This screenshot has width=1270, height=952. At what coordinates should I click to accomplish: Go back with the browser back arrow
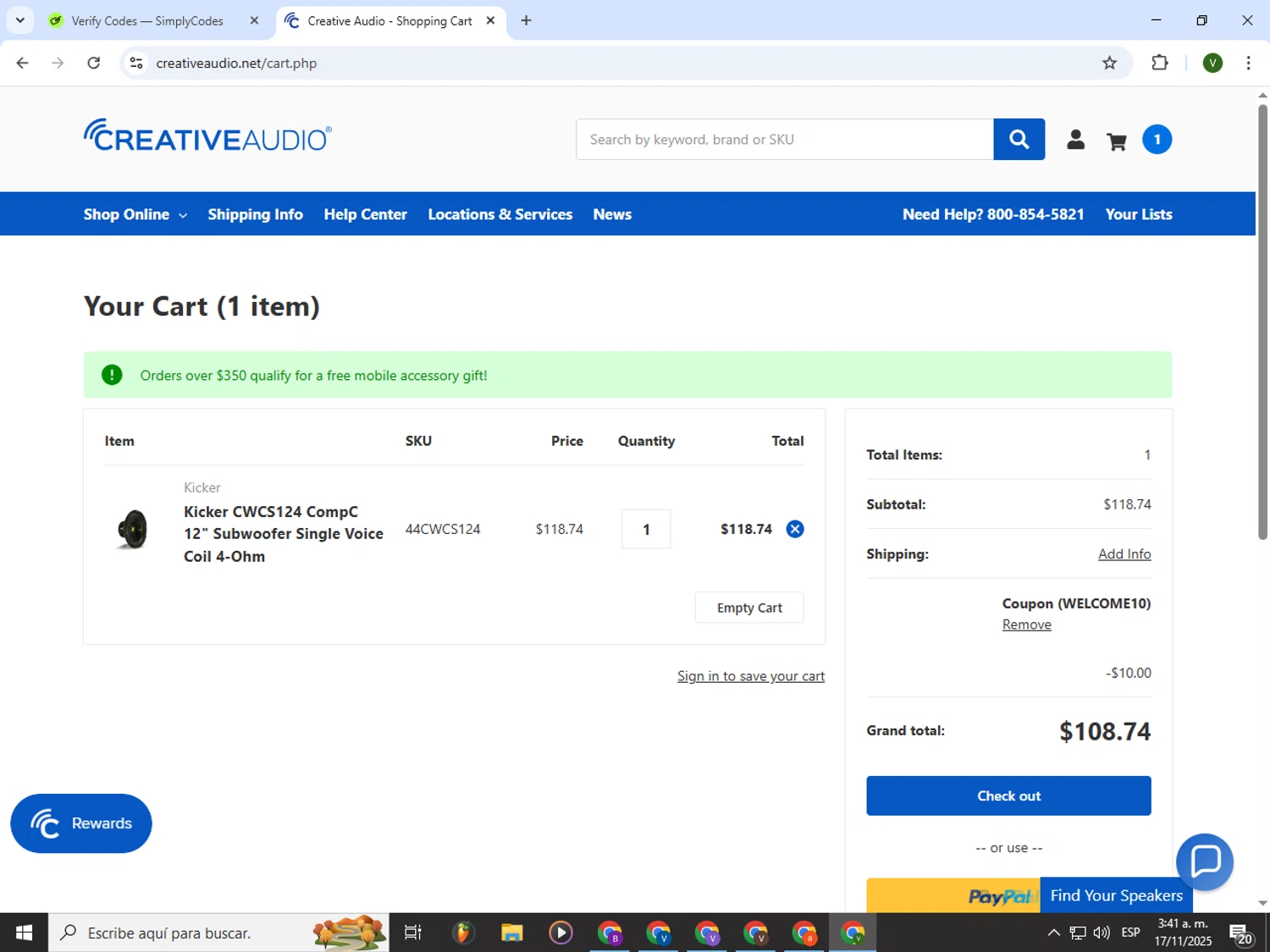coord(23,63)
